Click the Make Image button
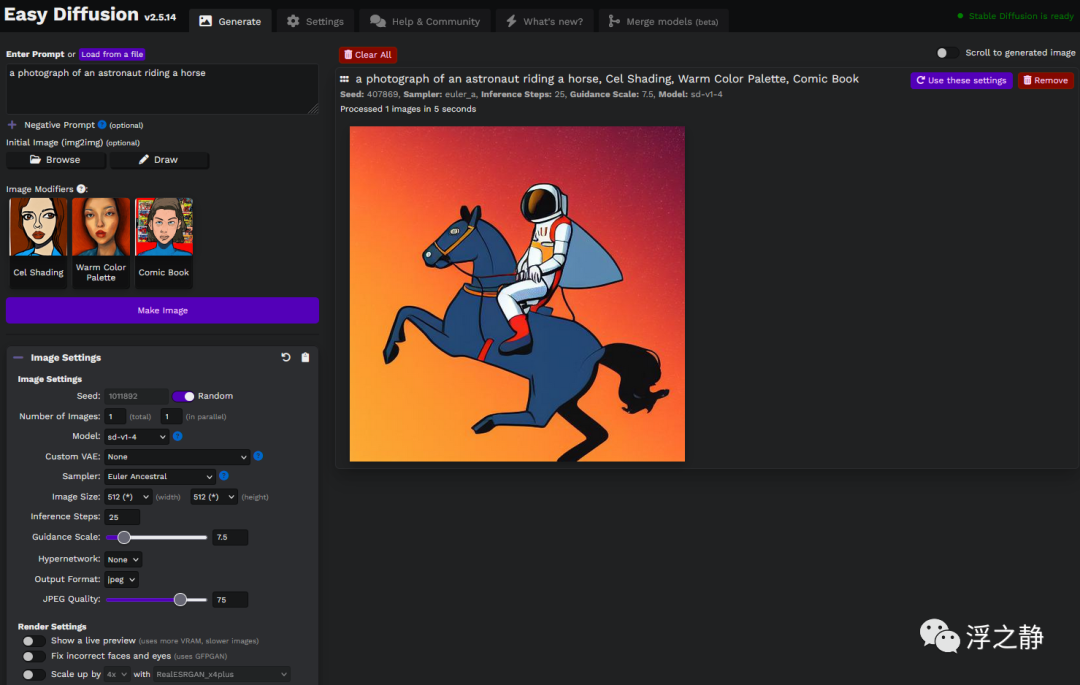The width and height of the screenshot is (1080, 685). point(163,310)
